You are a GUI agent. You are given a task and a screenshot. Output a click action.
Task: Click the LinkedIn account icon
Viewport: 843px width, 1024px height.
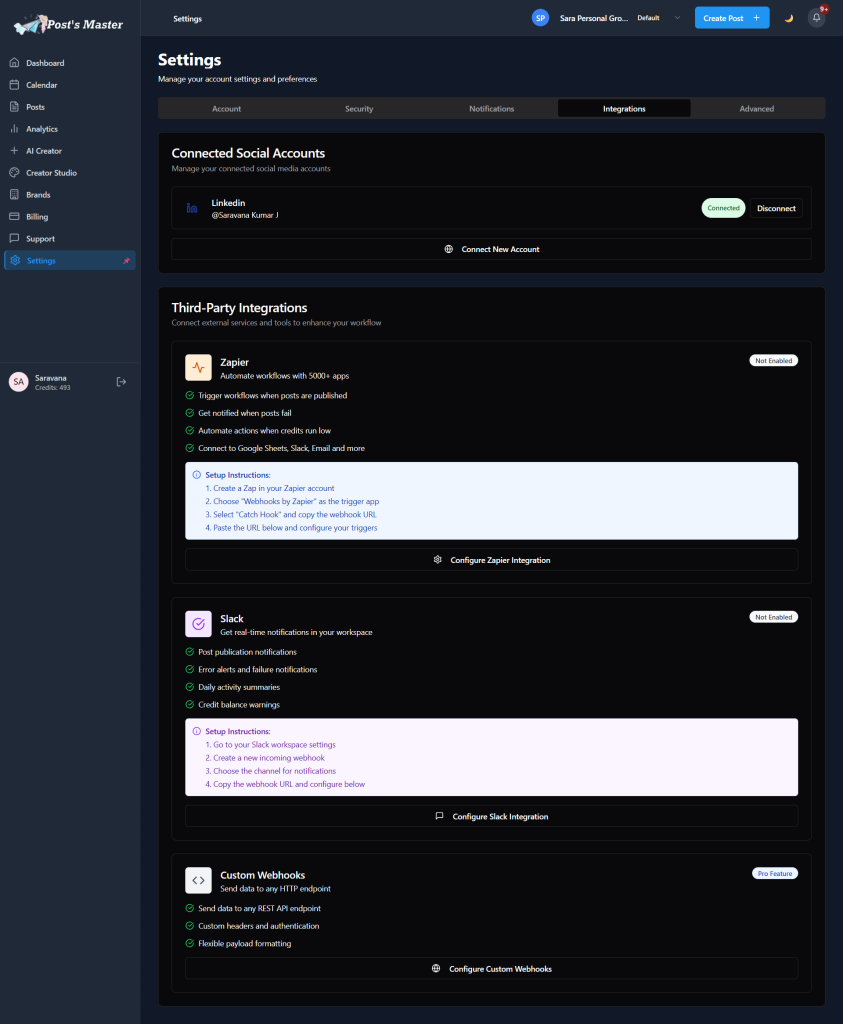click(192, 208)
